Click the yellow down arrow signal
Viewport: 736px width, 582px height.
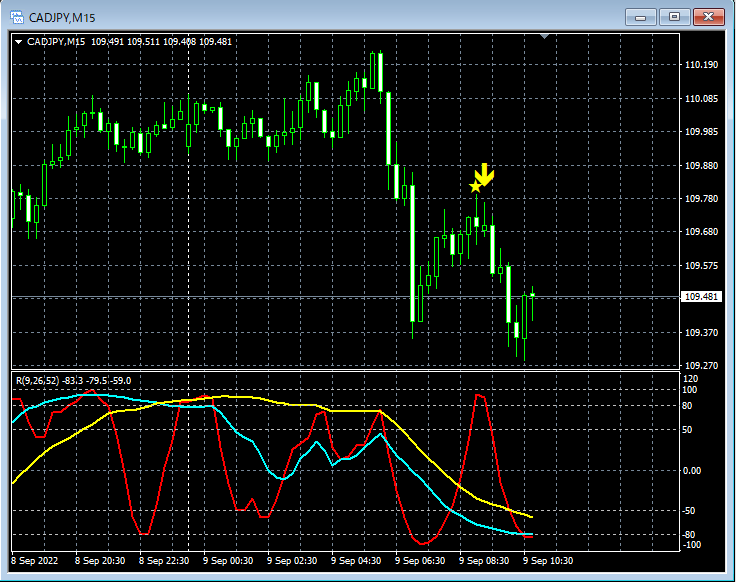(x=485, y=174)
